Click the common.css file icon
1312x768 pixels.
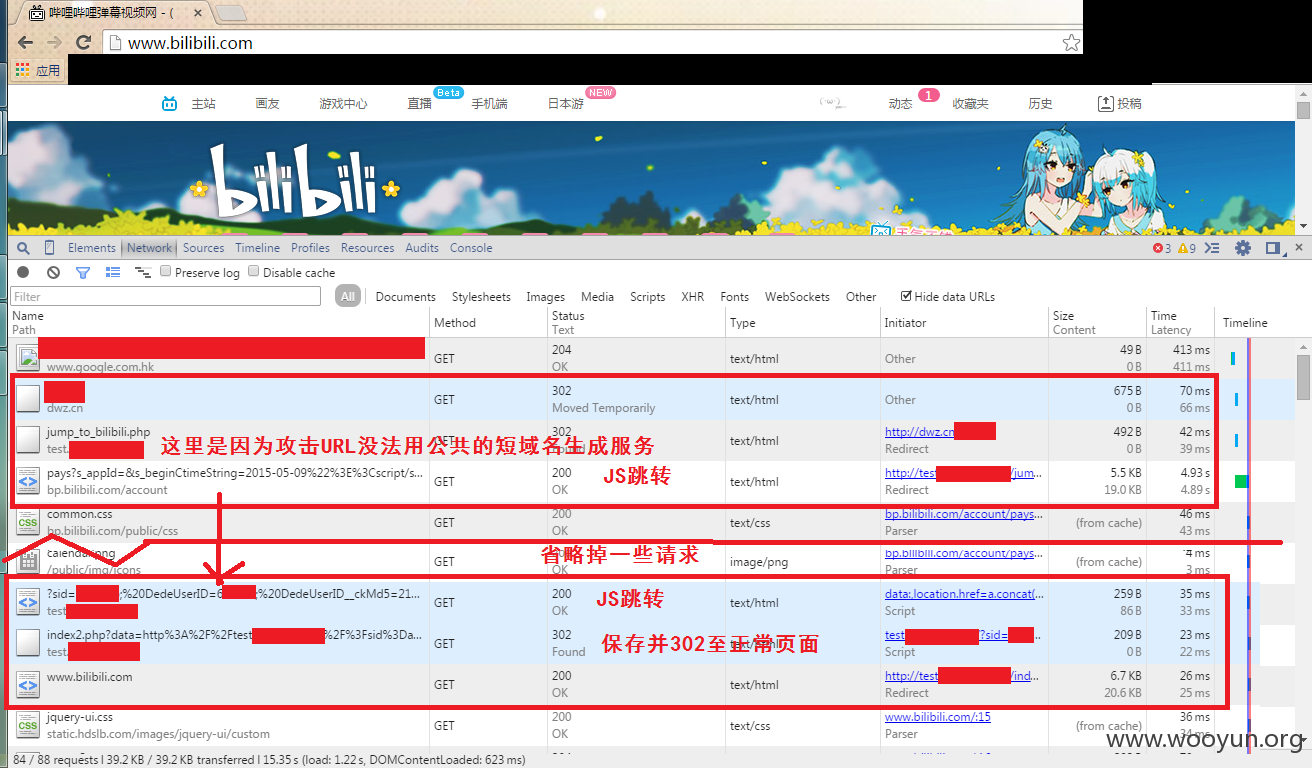28,522
